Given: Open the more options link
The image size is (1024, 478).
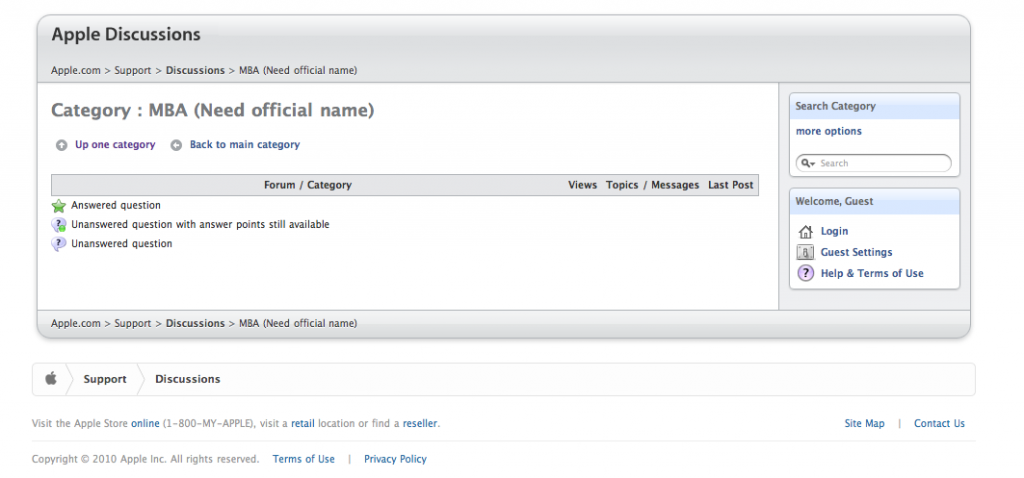Looking at the screenshot, I should click(x=829, y=131).
